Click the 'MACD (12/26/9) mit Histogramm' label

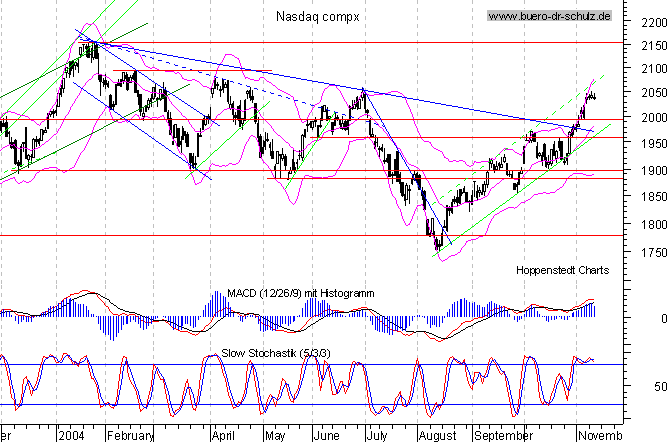point(300,294)
